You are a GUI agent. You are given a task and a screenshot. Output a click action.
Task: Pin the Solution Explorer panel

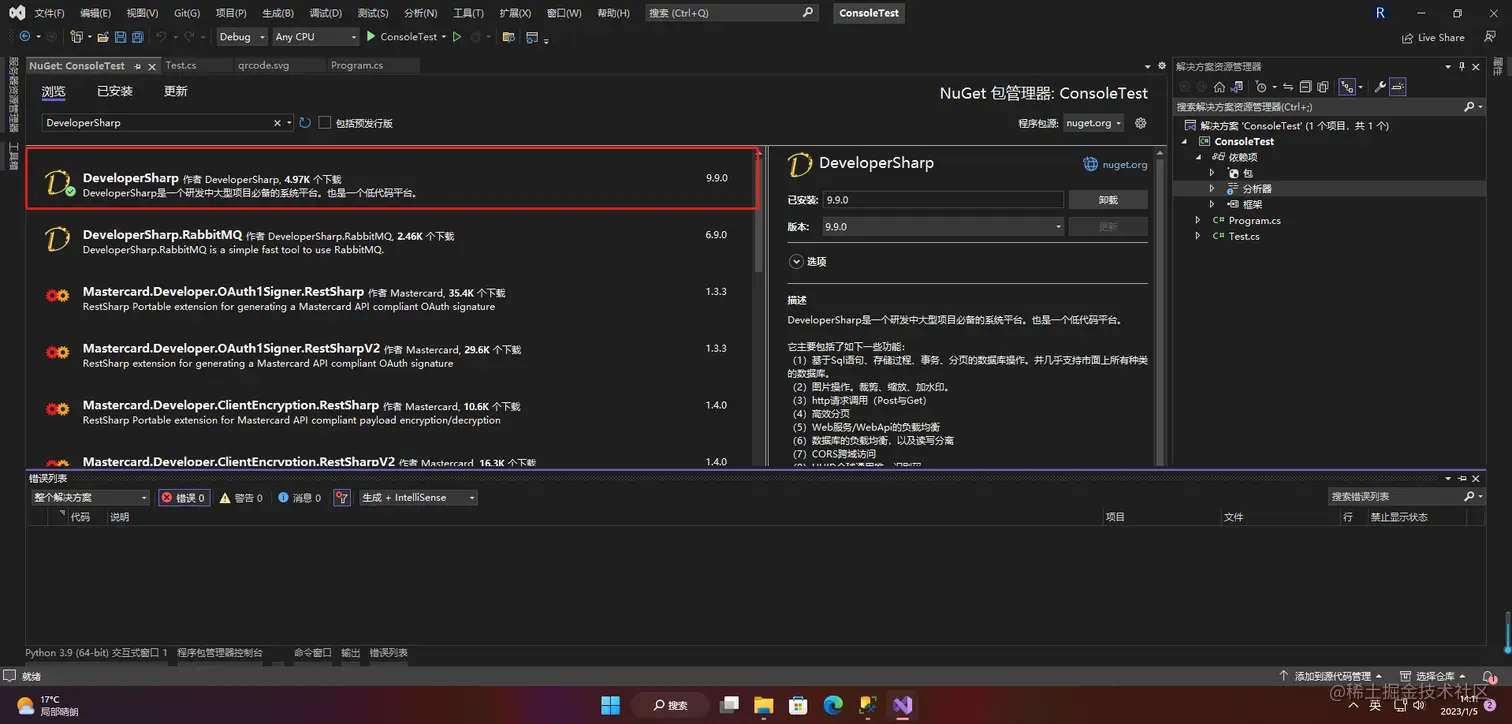tap(1461, 66)
